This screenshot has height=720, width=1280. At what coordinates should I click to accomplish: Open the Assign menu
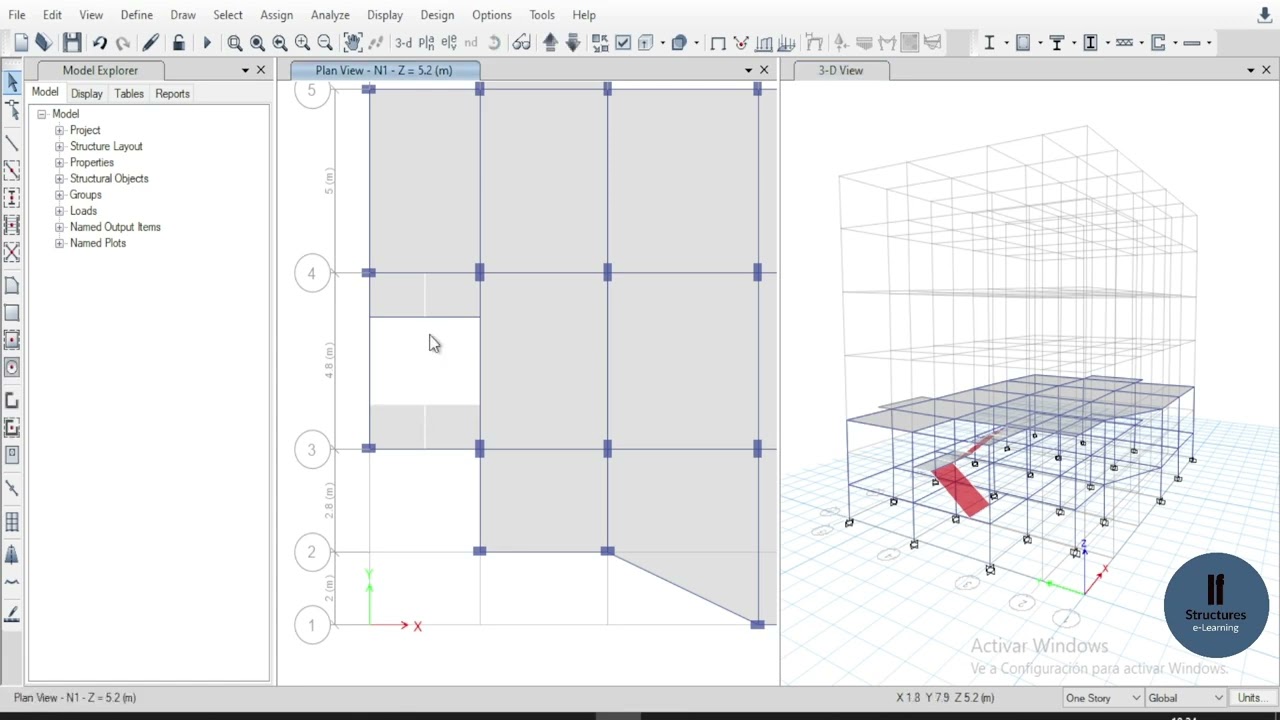(277, 15)
